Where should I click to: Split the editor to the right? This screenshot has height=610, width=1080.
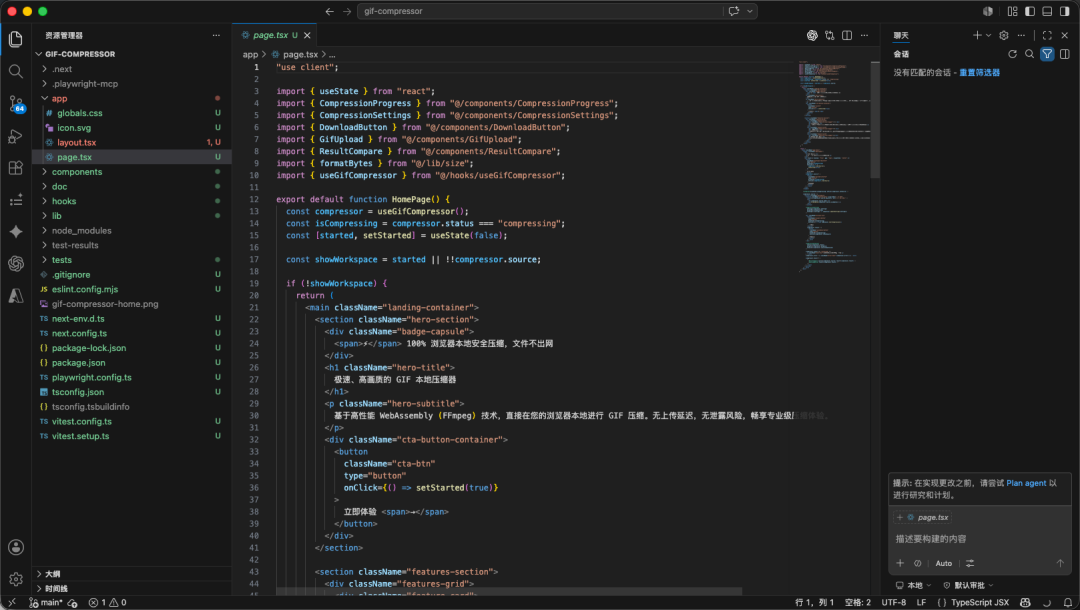pos(847,35)
